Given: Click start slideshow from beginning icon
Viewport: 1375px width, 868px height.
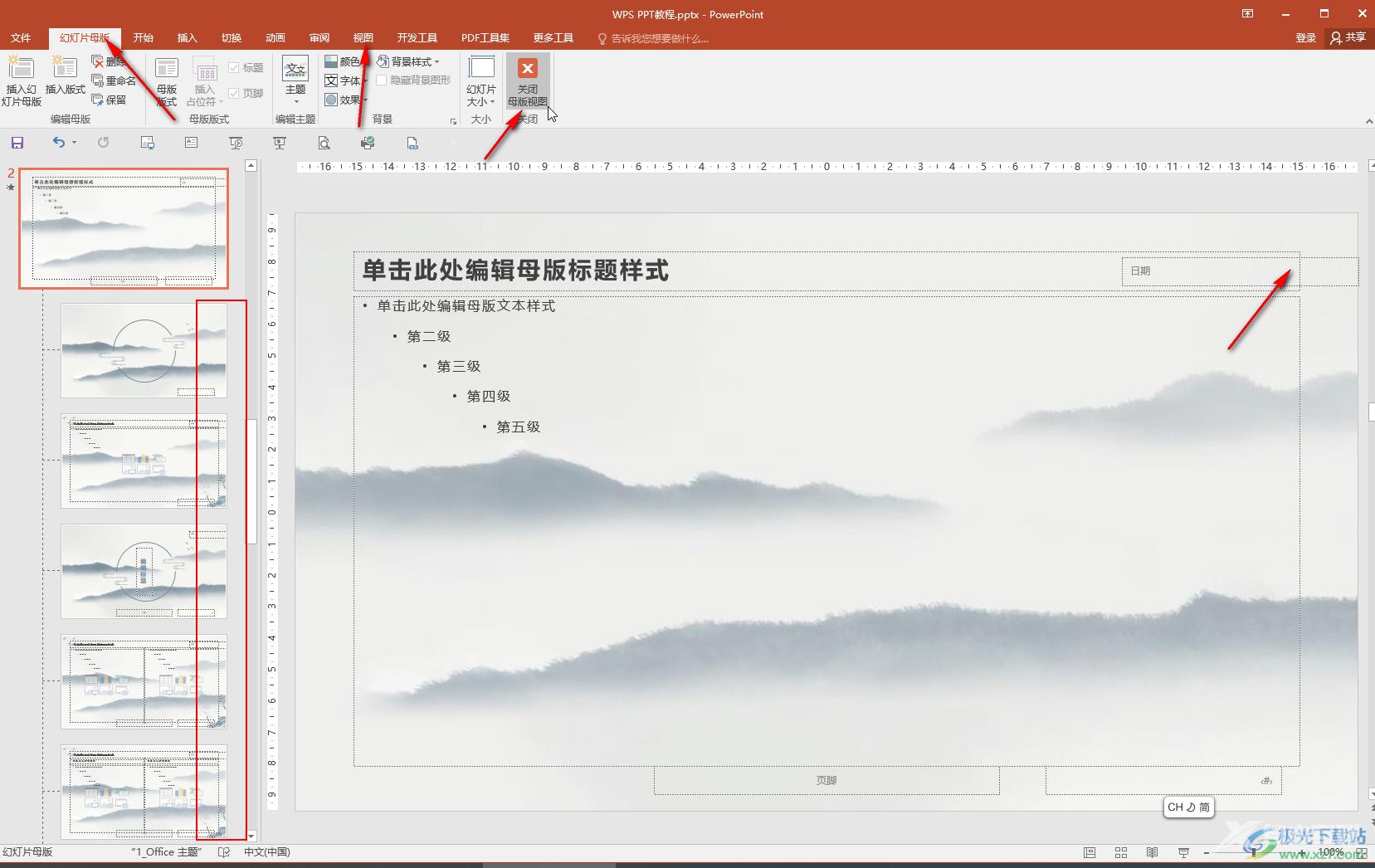Looking at the screenshot, I should (236, 143).
